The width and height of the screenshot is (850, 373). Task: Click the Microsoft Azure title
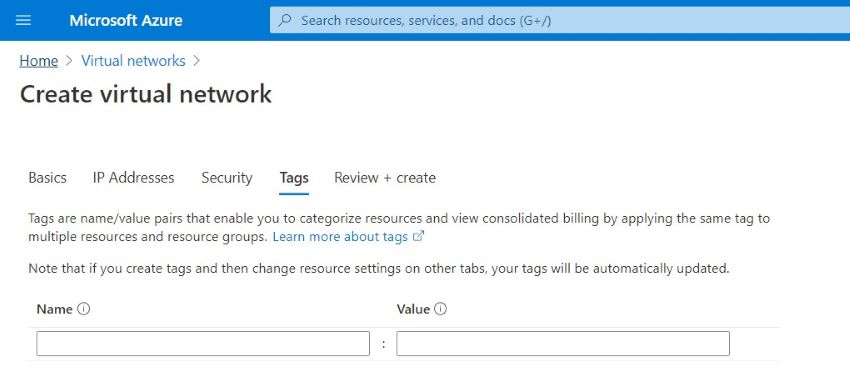126,21
